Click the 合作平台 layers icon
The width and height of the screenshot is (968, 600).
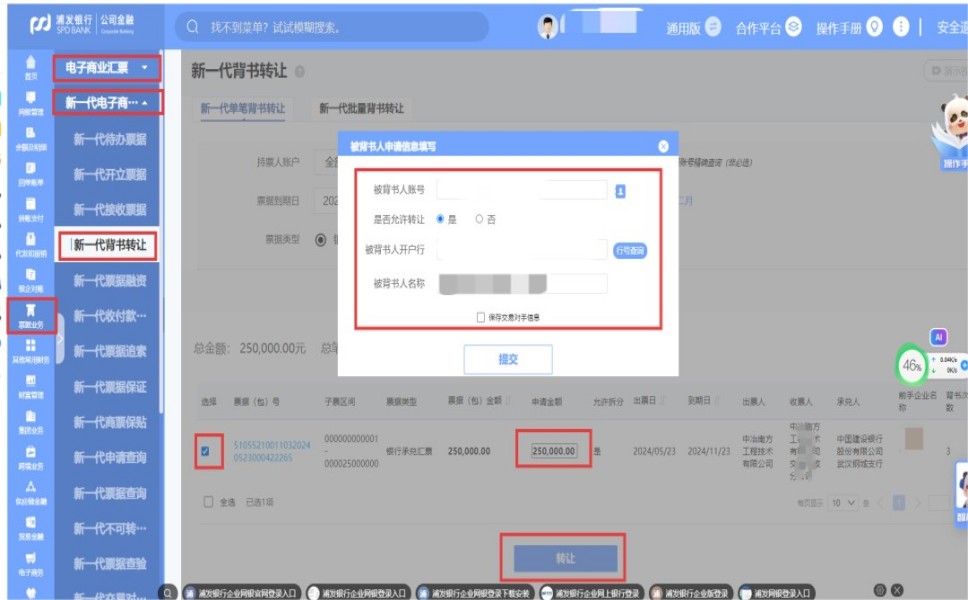click(793, 27)
